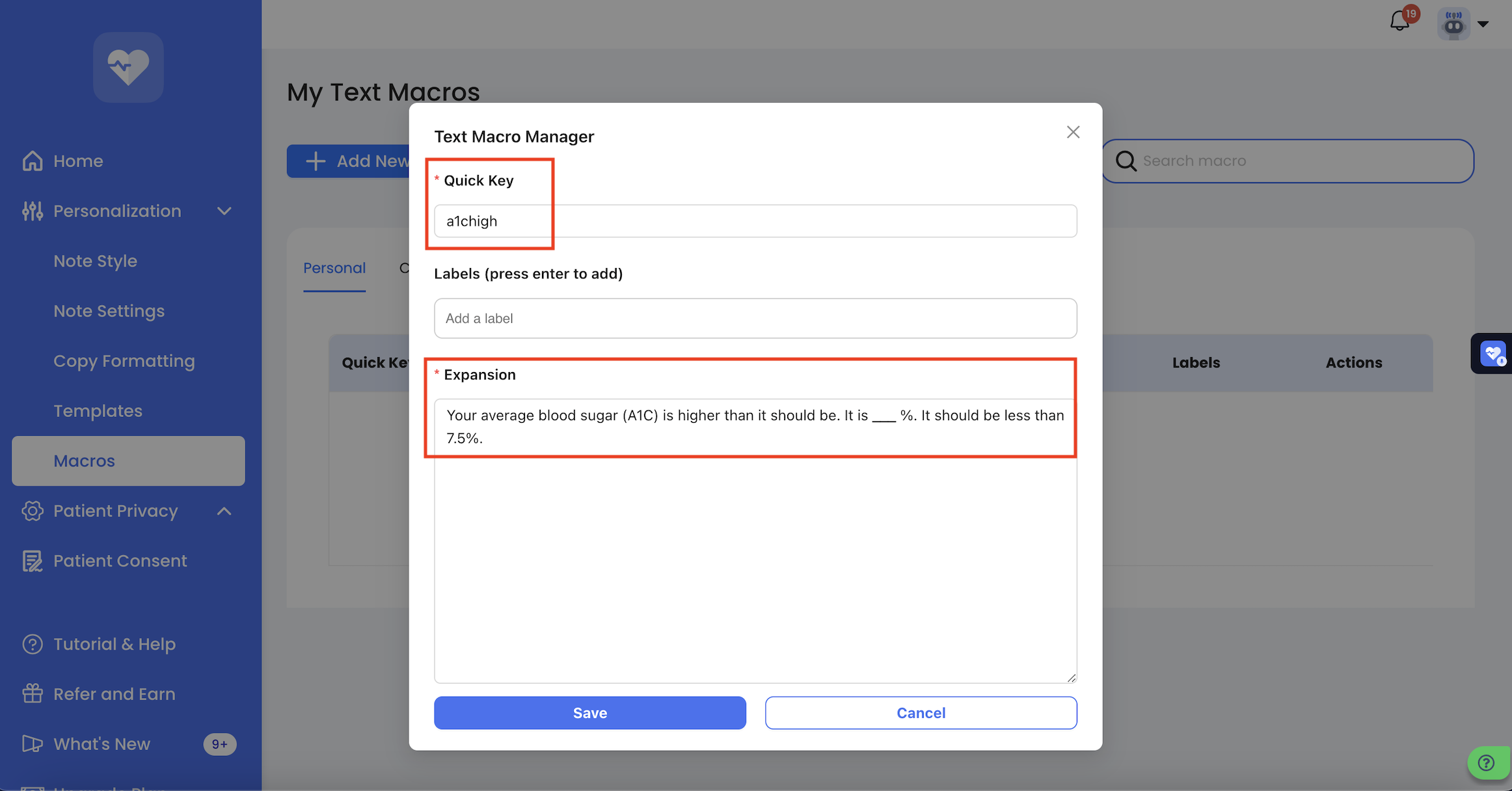This screenshot has height=791, width=1512.
Task: Click the robot avatar profile icon
Action: [x=1453, y=24]
